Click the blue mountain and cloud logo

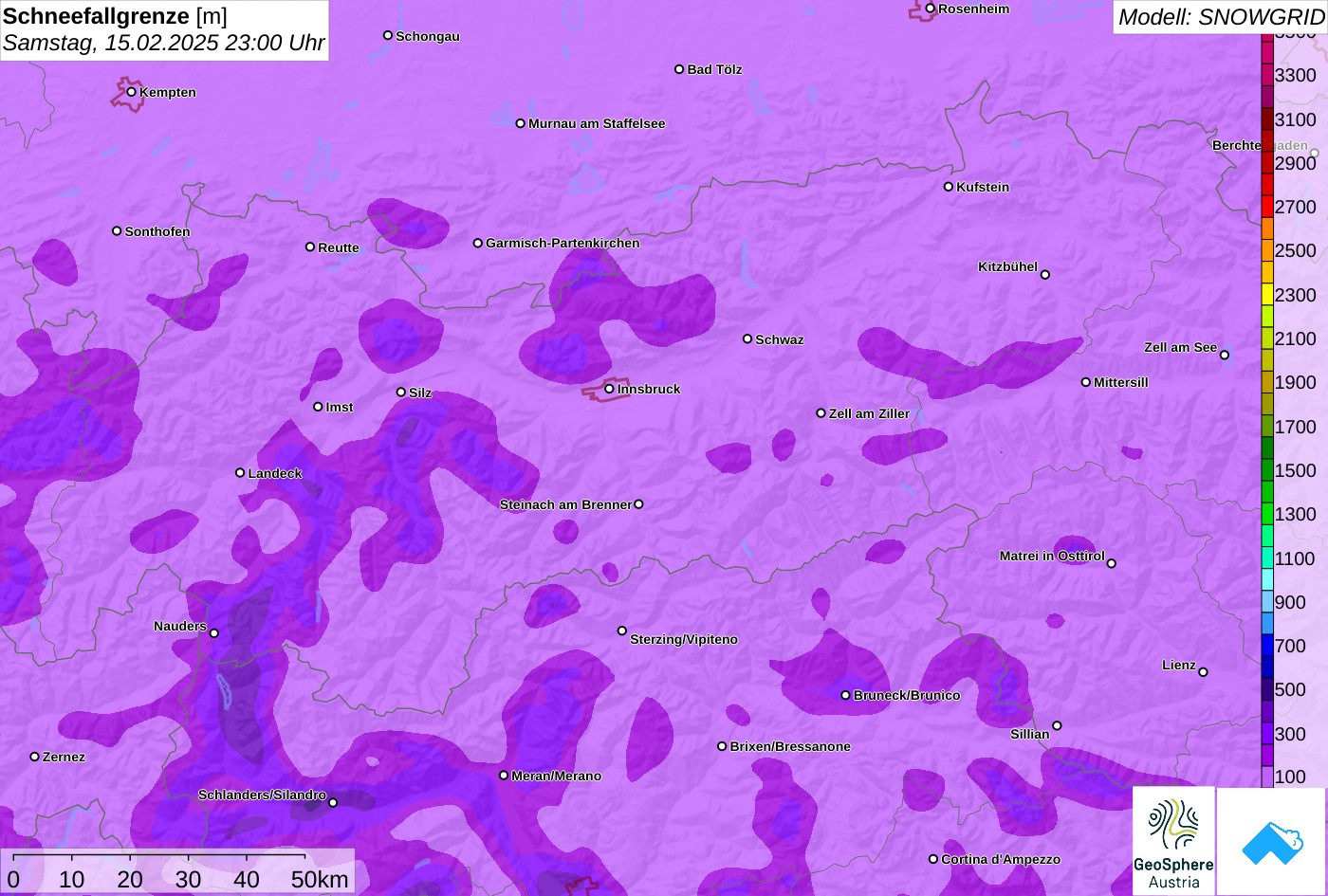[x=1272, y=841]
